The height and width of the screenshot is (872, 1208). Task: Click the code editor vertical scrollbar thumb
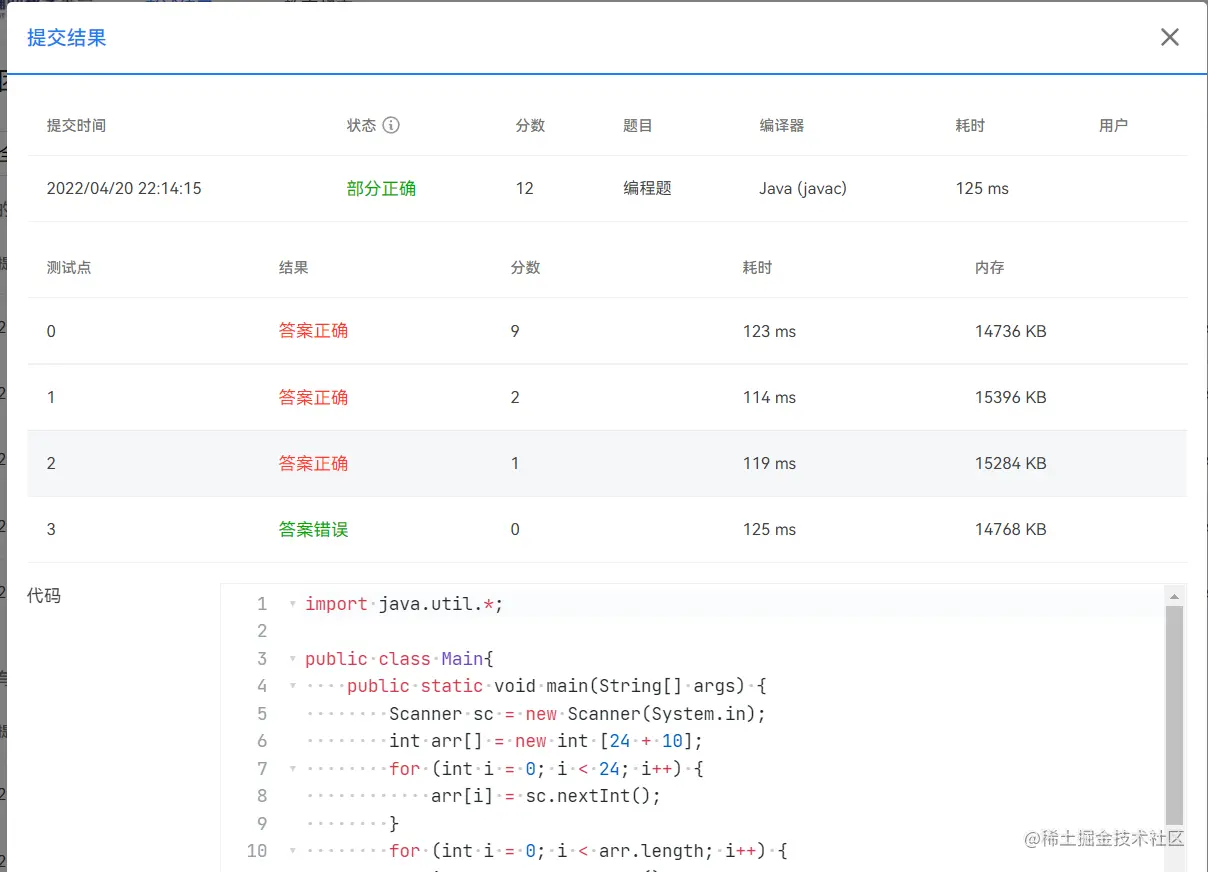coord(1174,716)
